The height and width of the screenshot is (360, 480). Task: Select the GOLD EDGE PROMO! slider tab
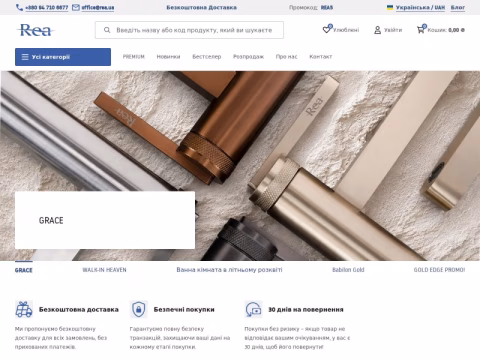coord(439,270)
